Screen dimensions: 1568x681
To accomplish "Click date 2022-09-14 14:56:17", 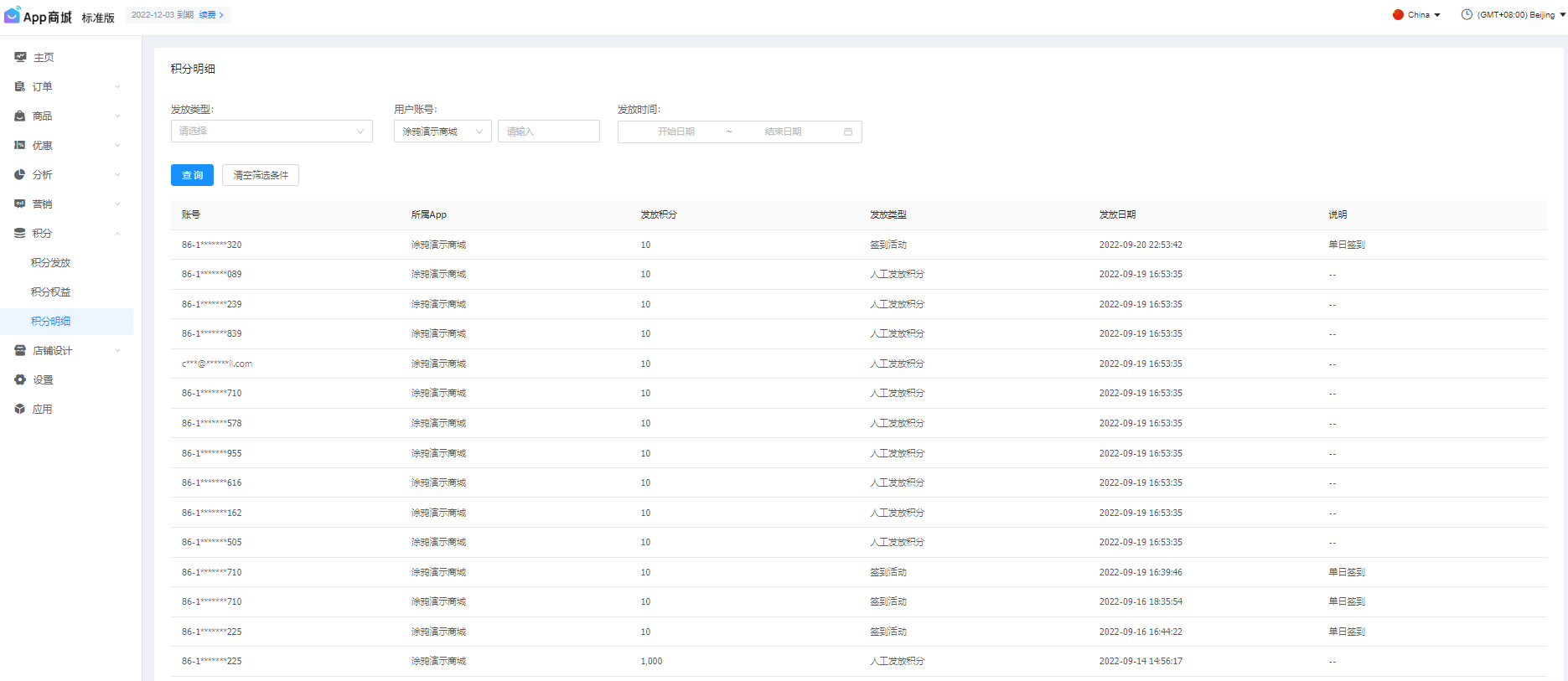I will (1141, 661).
